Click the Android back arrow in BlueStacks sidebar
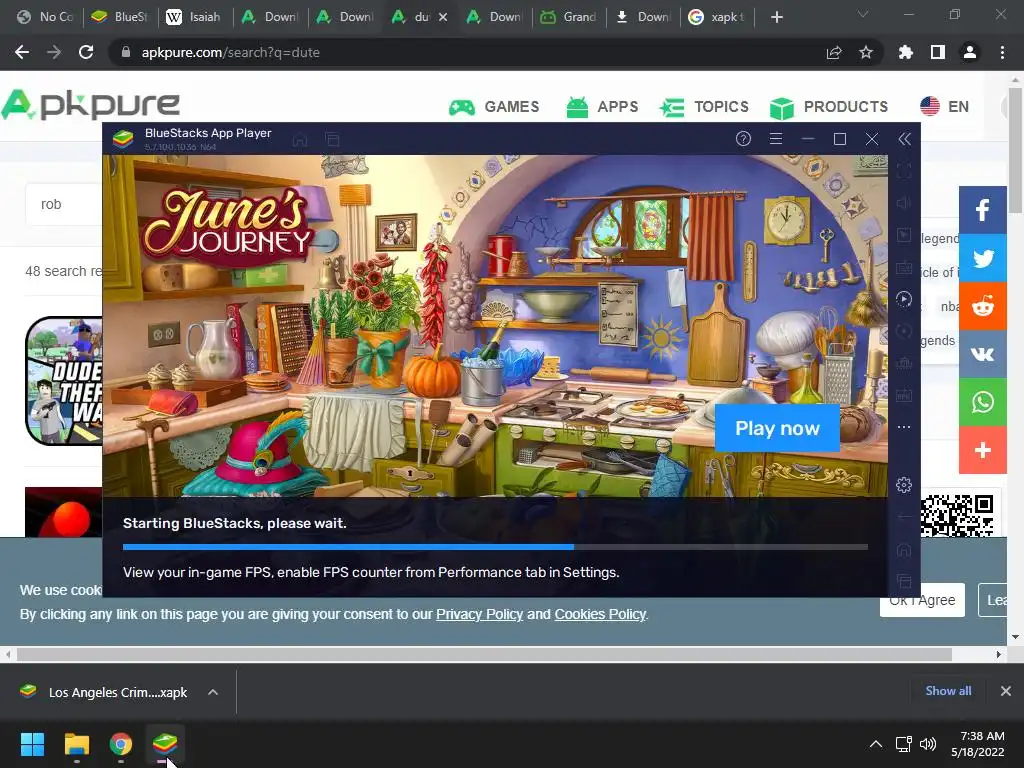The height and width of the screenshot is (768, 1024). point(904,517)
